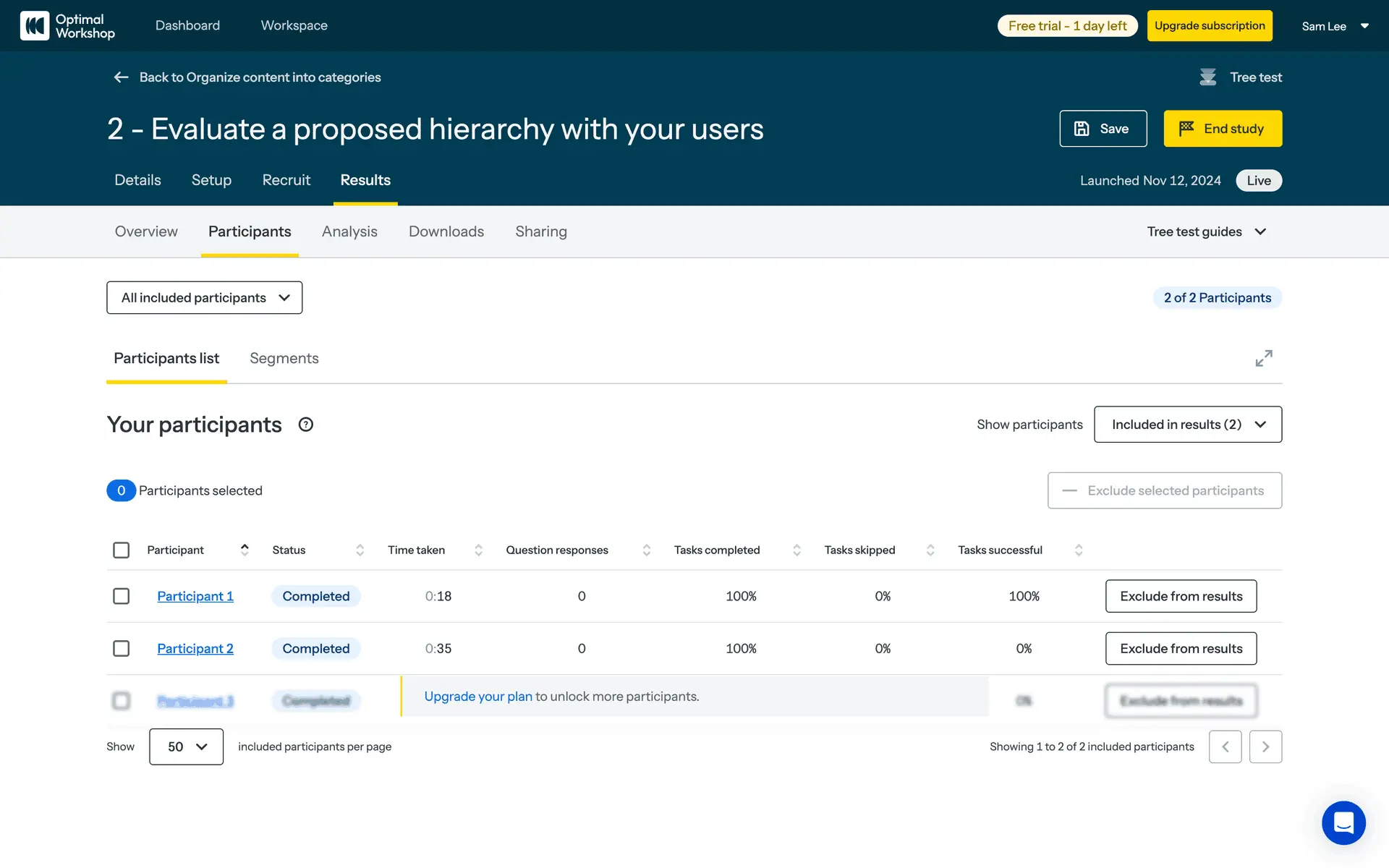Click the back arrow to Organize content
Viewport: 1389px width, 868px height.
click(121, 77)
